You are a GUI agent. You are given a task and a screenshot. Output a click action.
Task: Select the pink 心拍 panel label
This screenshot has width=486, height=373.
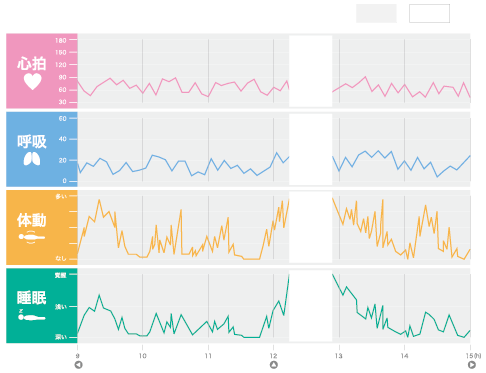point(32,63)
